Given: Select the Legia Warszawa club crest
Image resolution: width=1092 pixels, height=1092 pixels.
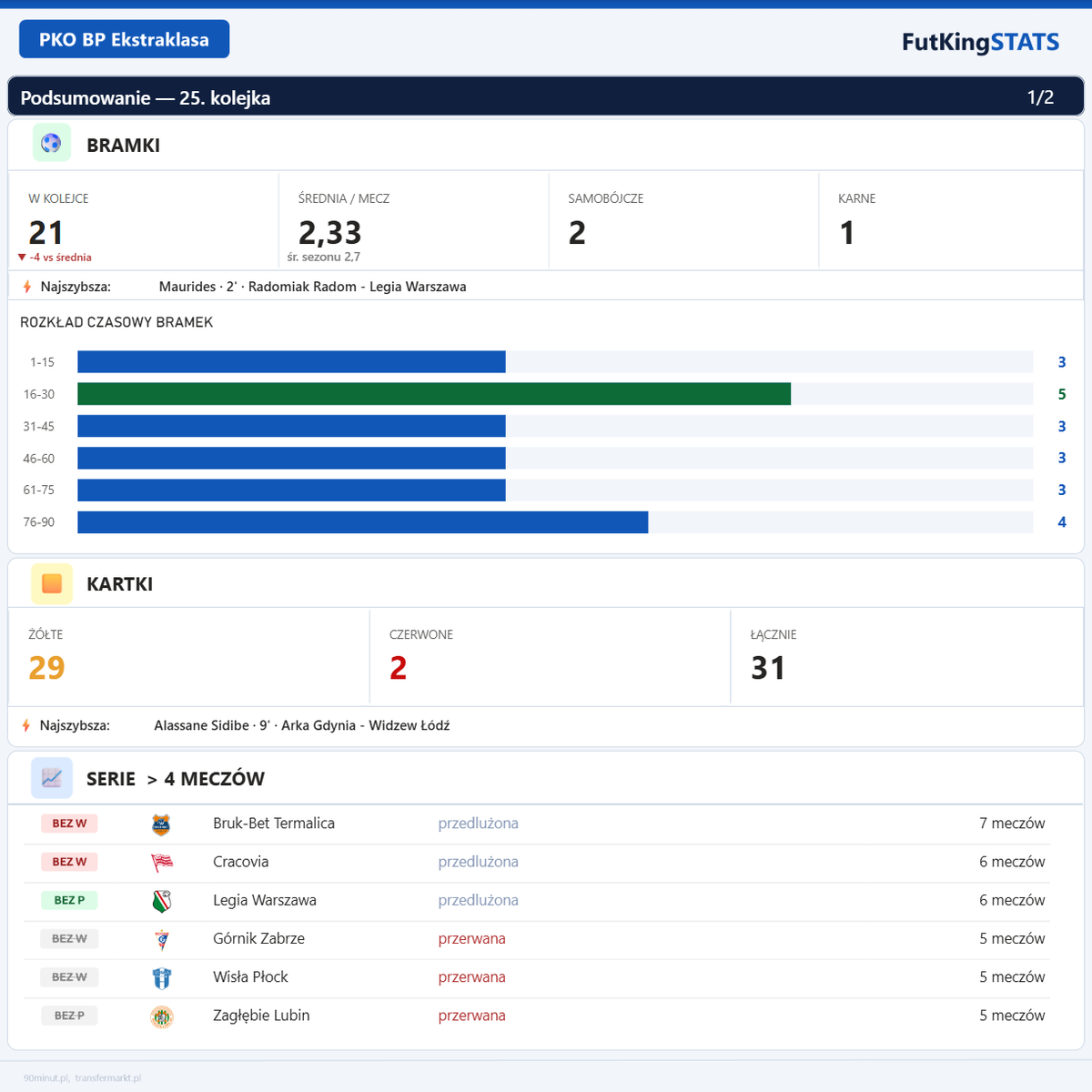Looking at the screenshot, I should [162, 900].
